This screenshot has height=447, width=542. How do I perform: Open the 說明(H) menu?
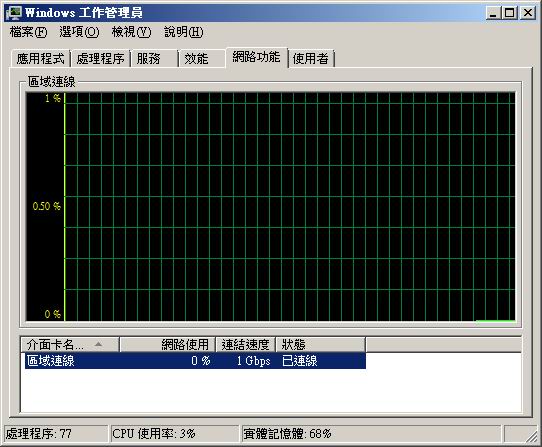tap(184, 32)
